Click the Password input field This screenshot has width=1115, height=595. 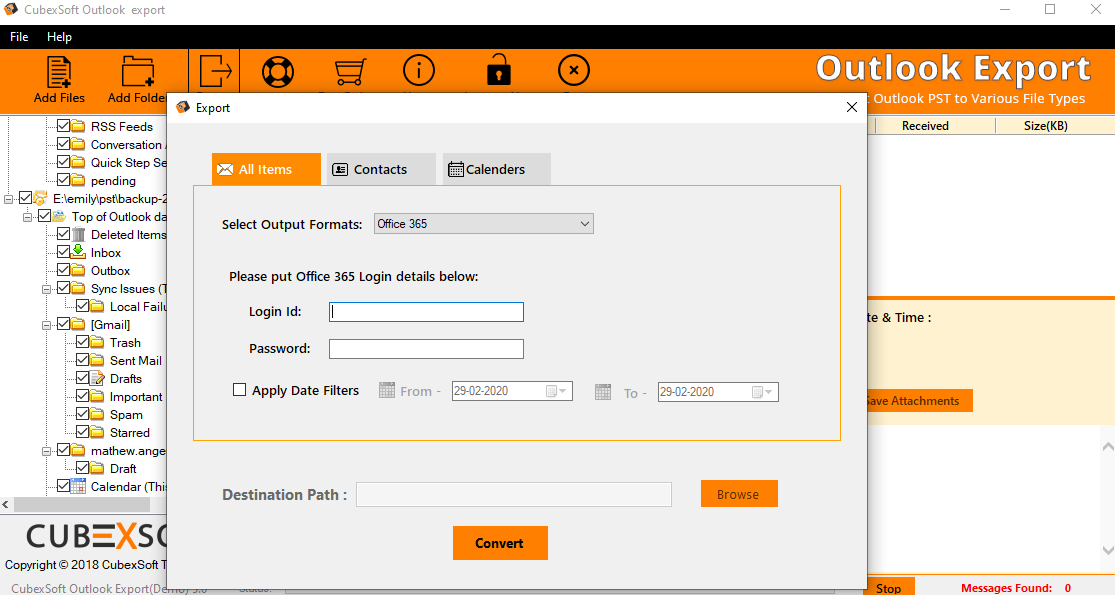coord(426,349)
